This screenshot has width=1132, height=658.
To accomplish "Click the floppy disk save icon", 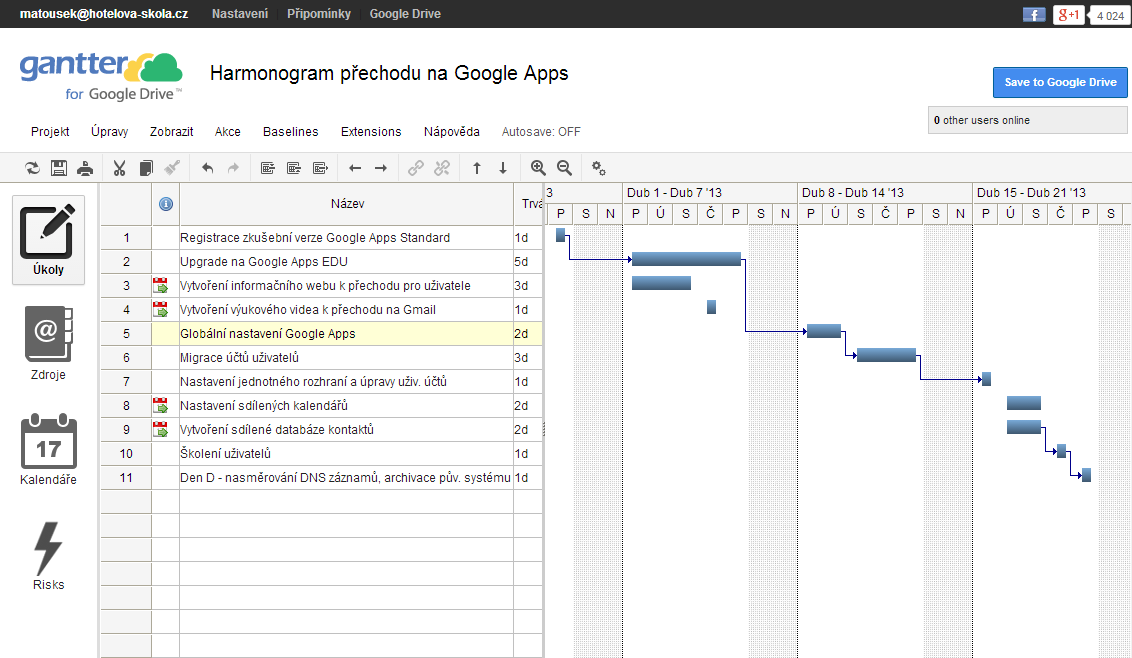I will click(x=59, y=168).
